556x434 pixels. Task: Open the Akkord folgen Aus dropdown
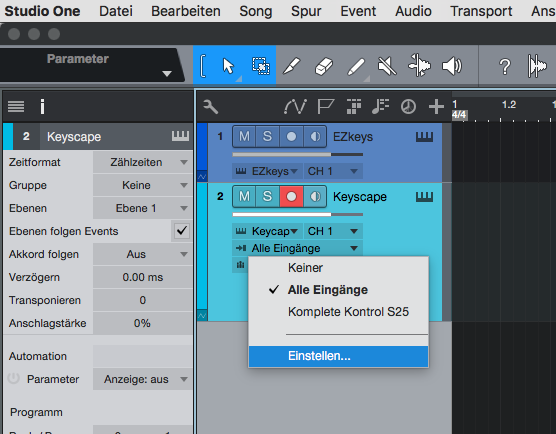(143, 254)
